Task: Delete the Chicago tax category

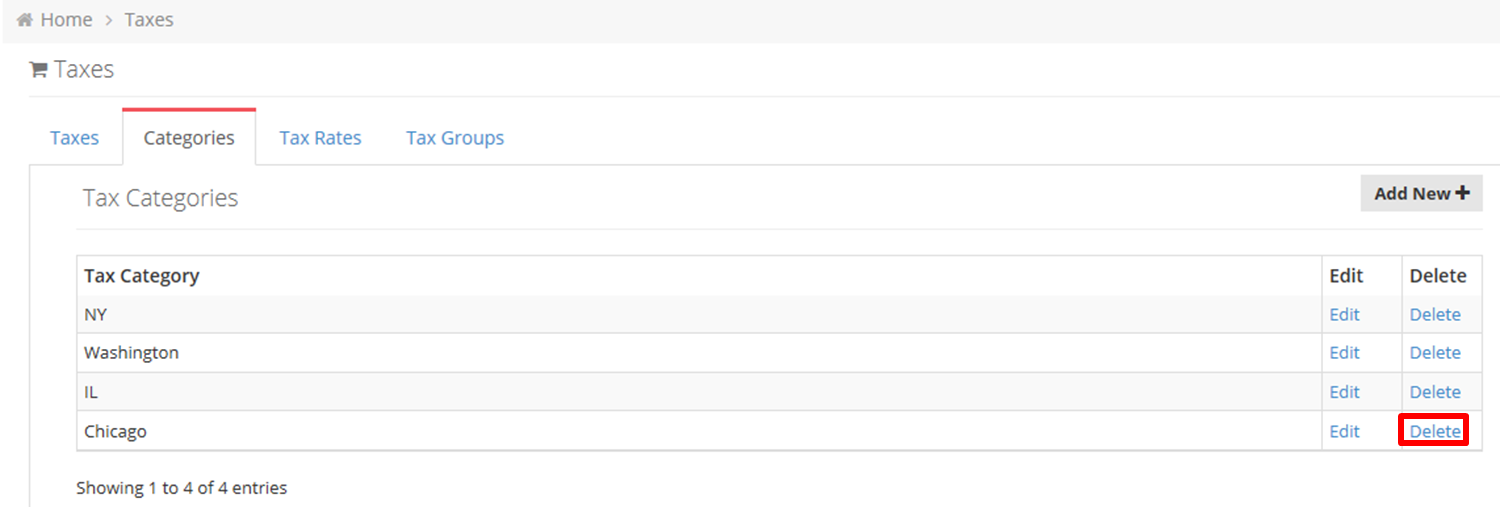Action: [x=1435, y=431]
